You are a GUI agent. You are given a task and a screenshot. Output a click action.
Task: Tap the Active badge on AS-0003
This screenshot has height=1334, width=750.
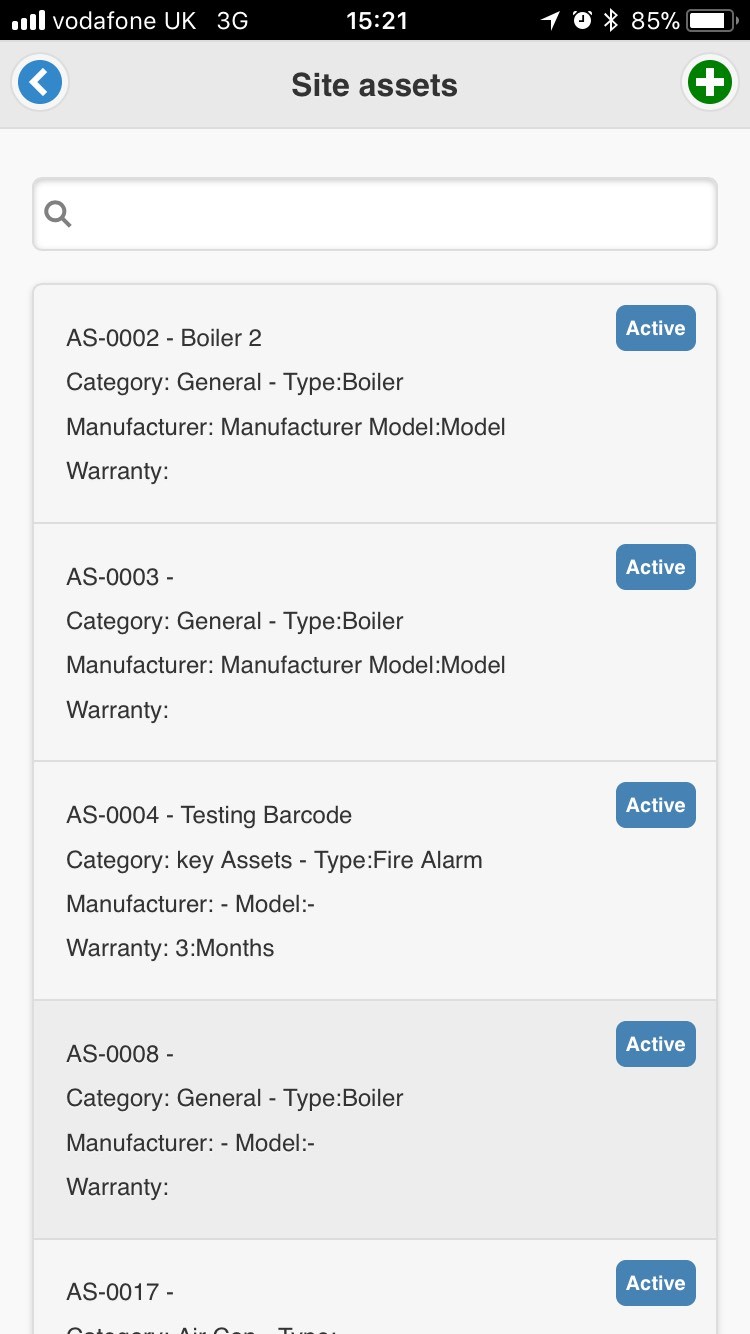click(656, 567)
